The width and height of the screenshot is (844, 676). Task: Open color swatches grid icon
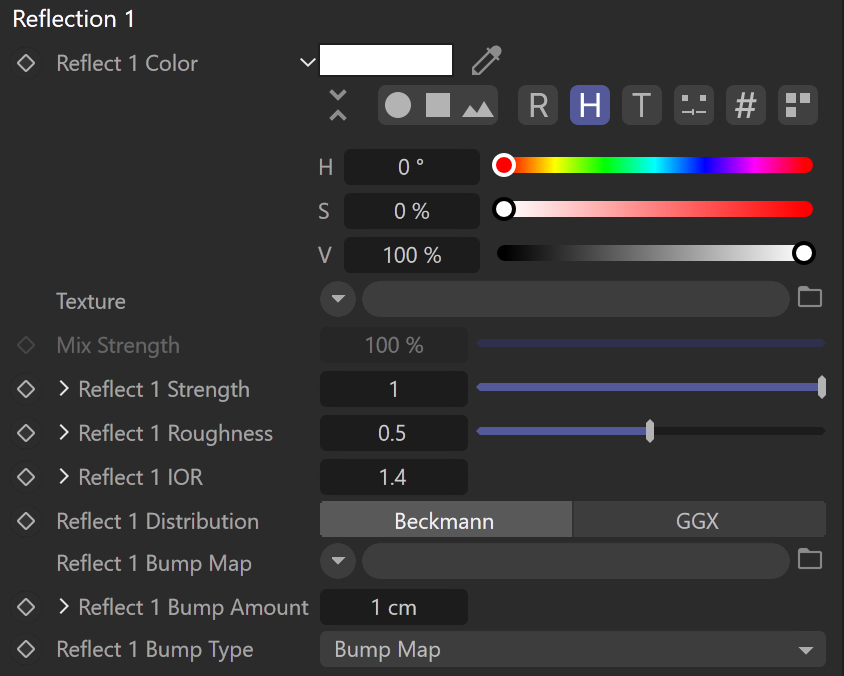[x=798, y=105]
